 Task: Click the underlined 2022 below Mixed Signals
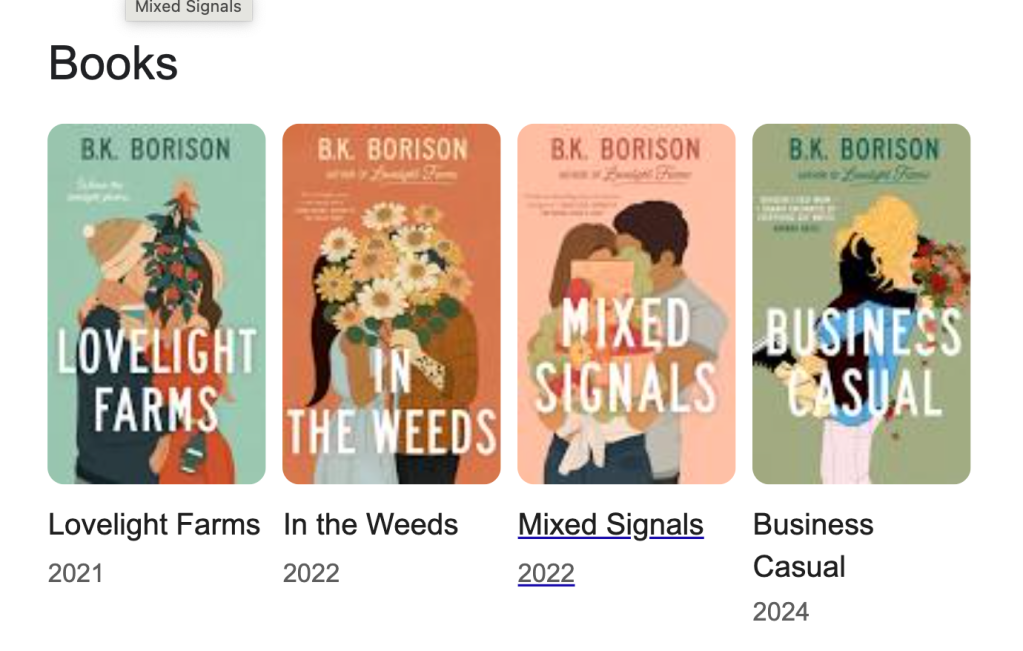click(x=546, y=573)
